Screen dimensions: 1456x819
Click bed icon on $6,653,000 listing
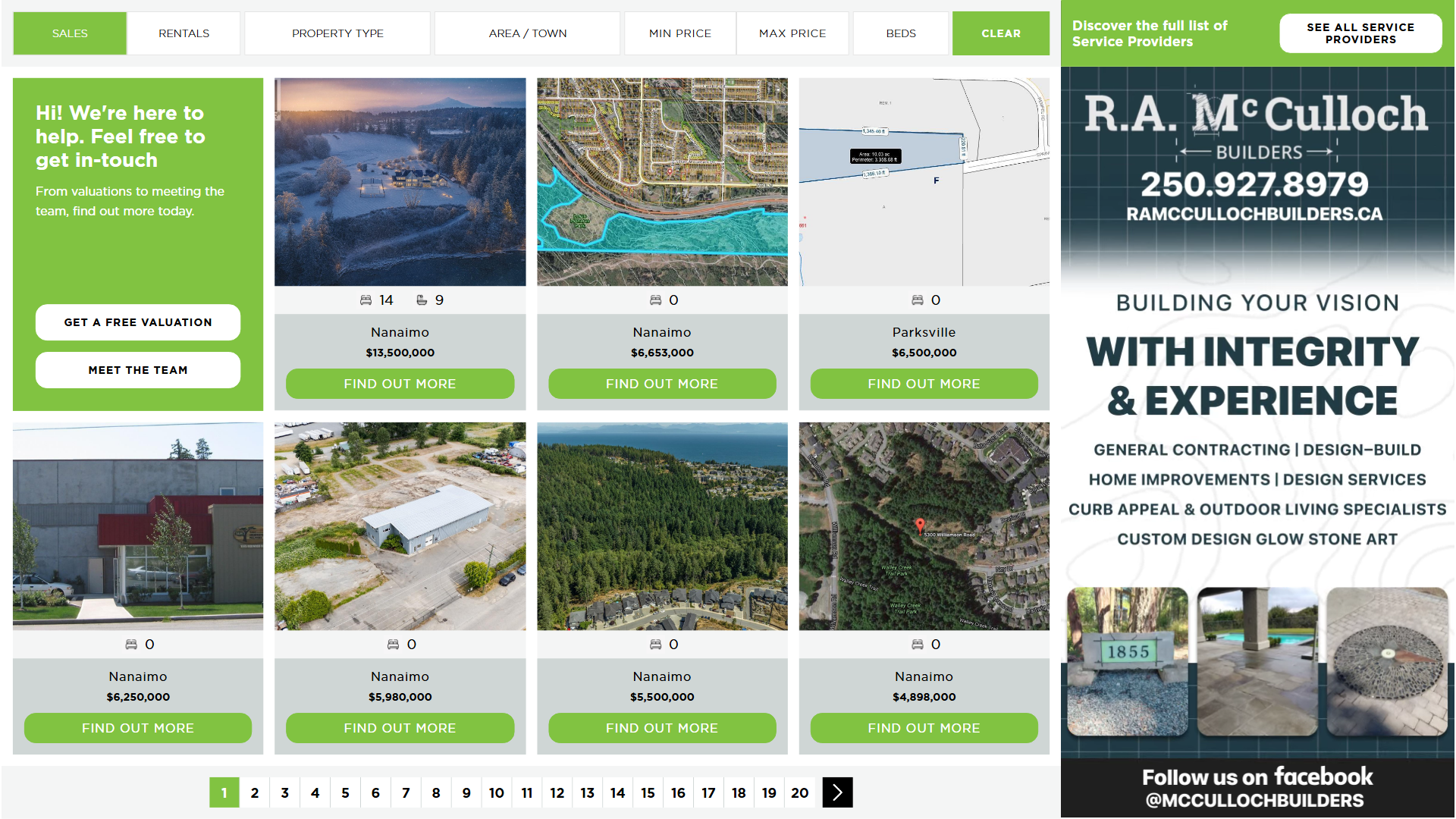pos(655,300)
